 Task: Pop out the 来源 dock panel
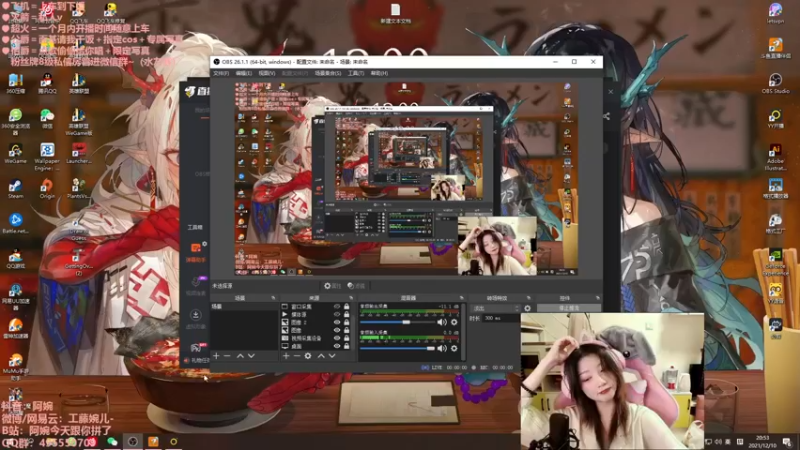[x=351, y=298]
